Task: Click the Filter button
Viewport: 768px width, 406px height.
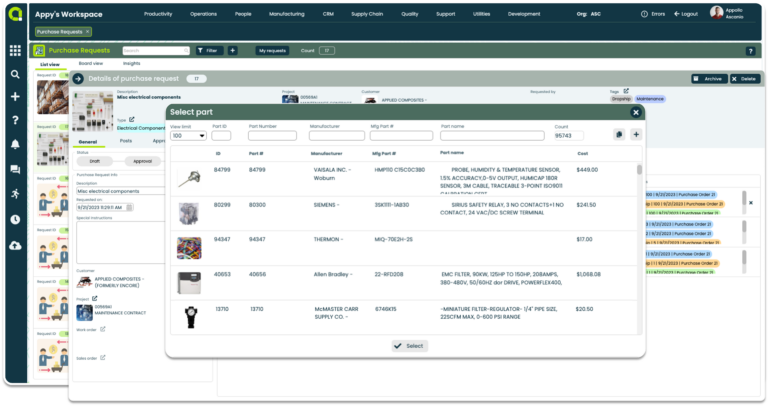Action: click(x=210, y=50)
